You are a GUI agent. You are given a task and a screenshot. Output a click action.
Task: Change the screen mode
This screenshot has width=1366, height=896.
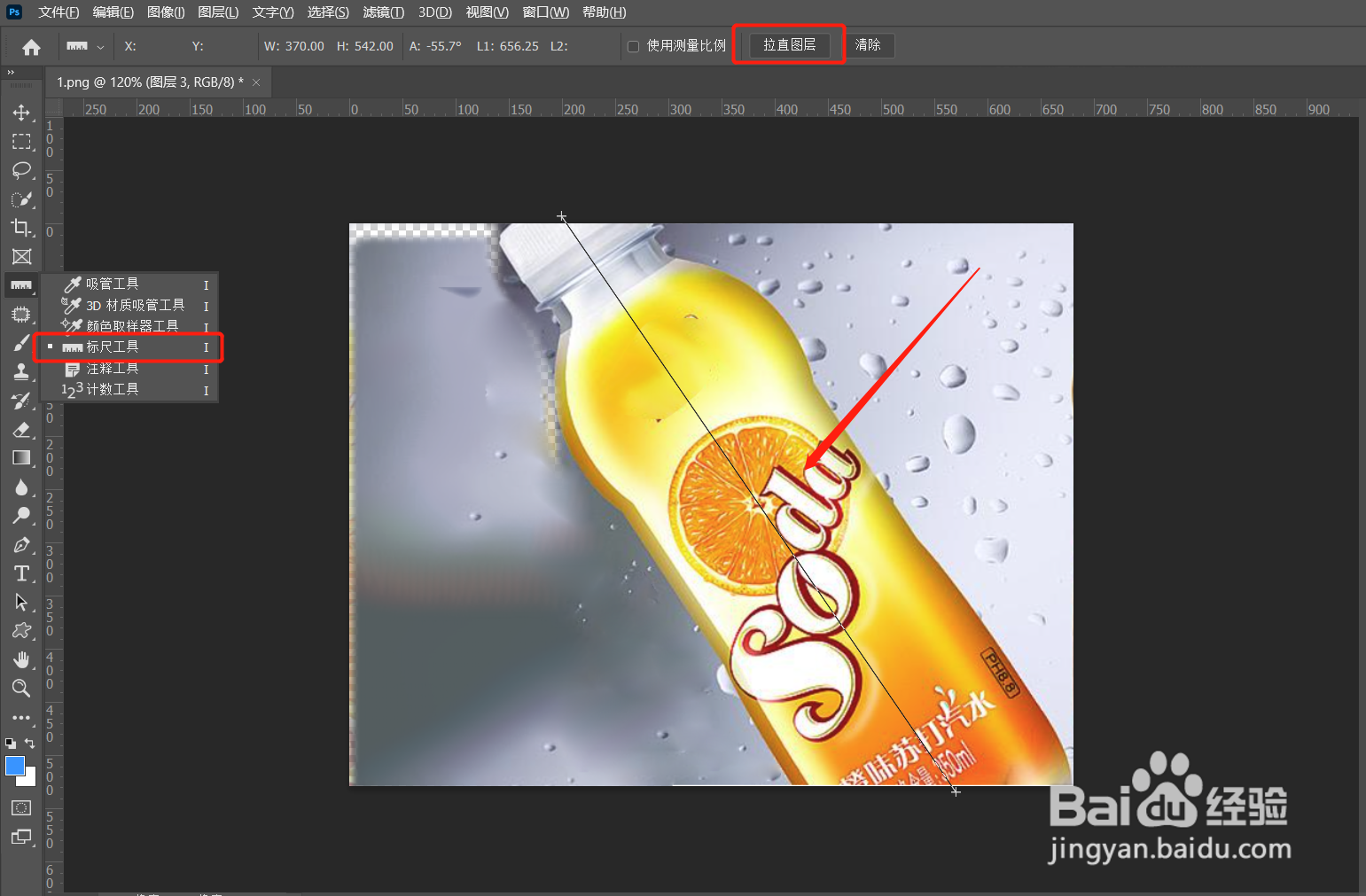coord(21,837)
